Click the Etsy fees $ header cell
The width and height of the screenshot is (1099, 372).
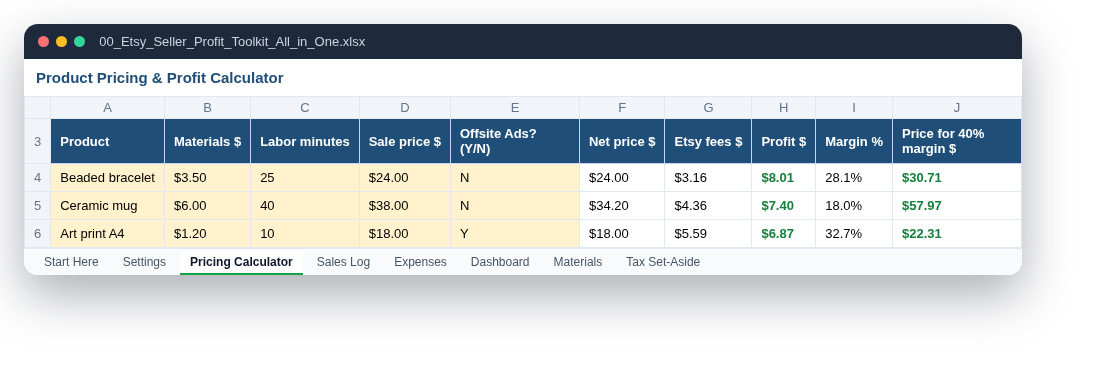coord(709,142)
